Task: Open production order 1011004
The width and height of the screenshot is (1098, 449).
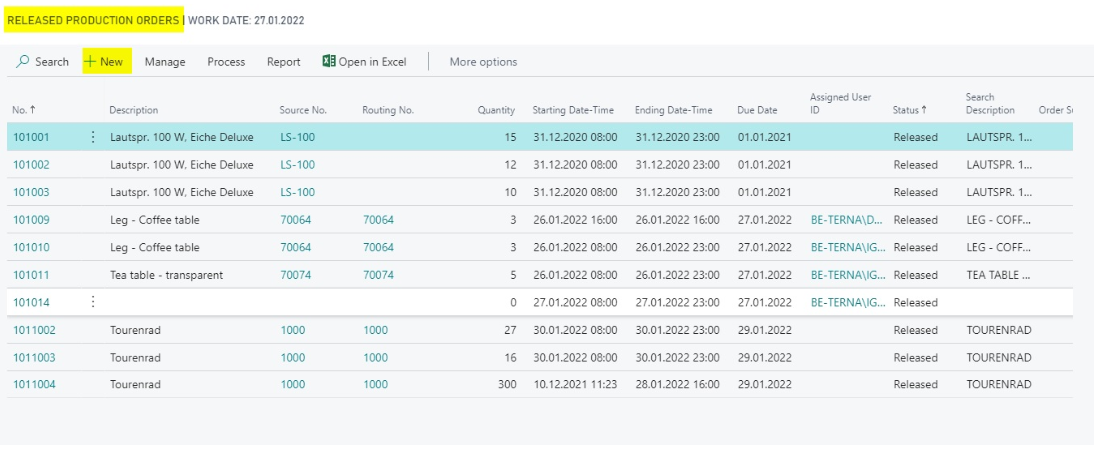Action: [34, 385]
